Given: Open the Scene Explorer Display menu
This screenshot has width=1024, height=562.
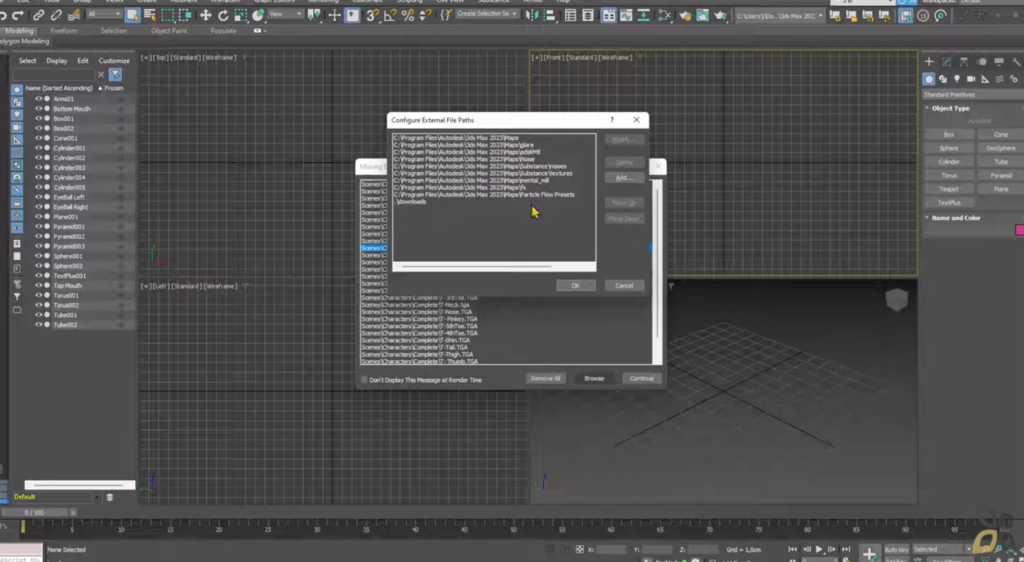Looking at the screenshot, I should (57, 61).
